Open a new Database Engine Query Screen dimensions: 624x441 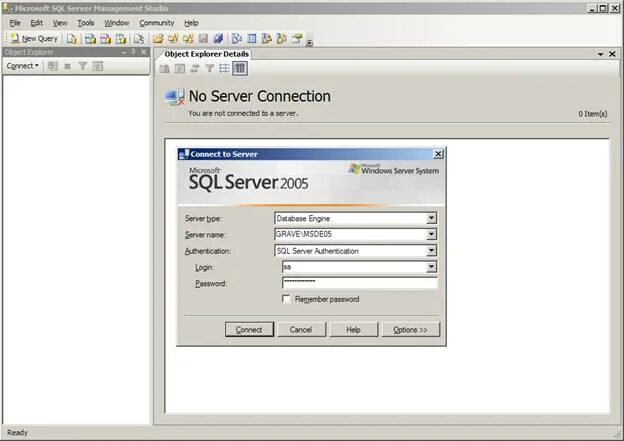click(x=72, y=39)
